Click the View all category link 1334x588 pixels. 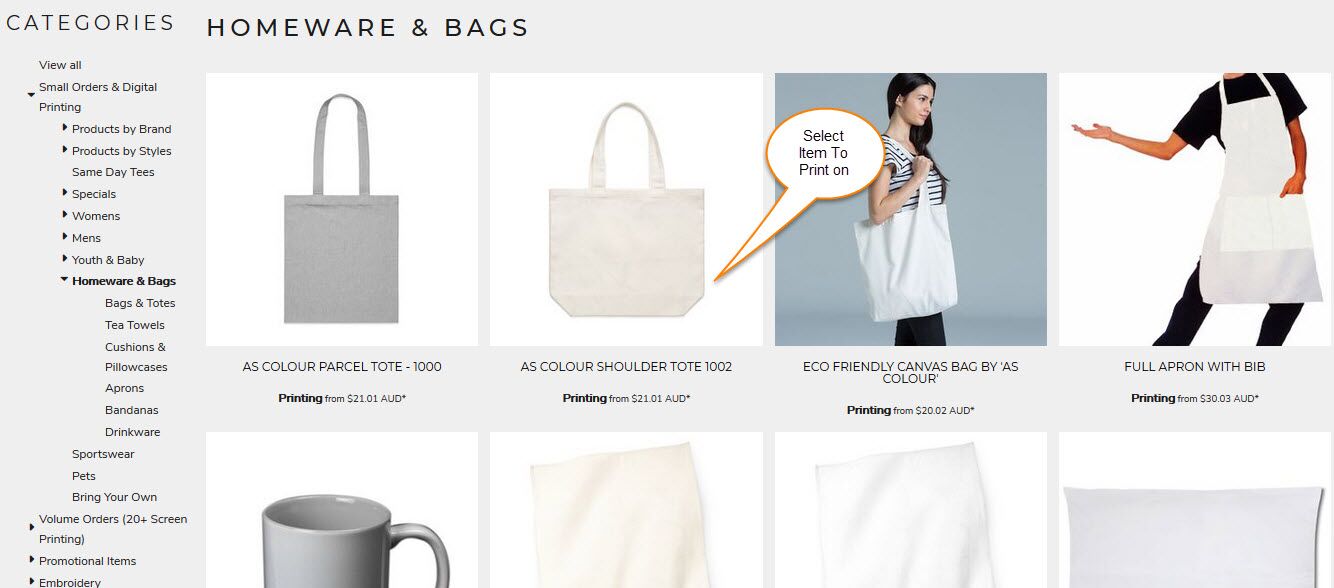[60, 65]
